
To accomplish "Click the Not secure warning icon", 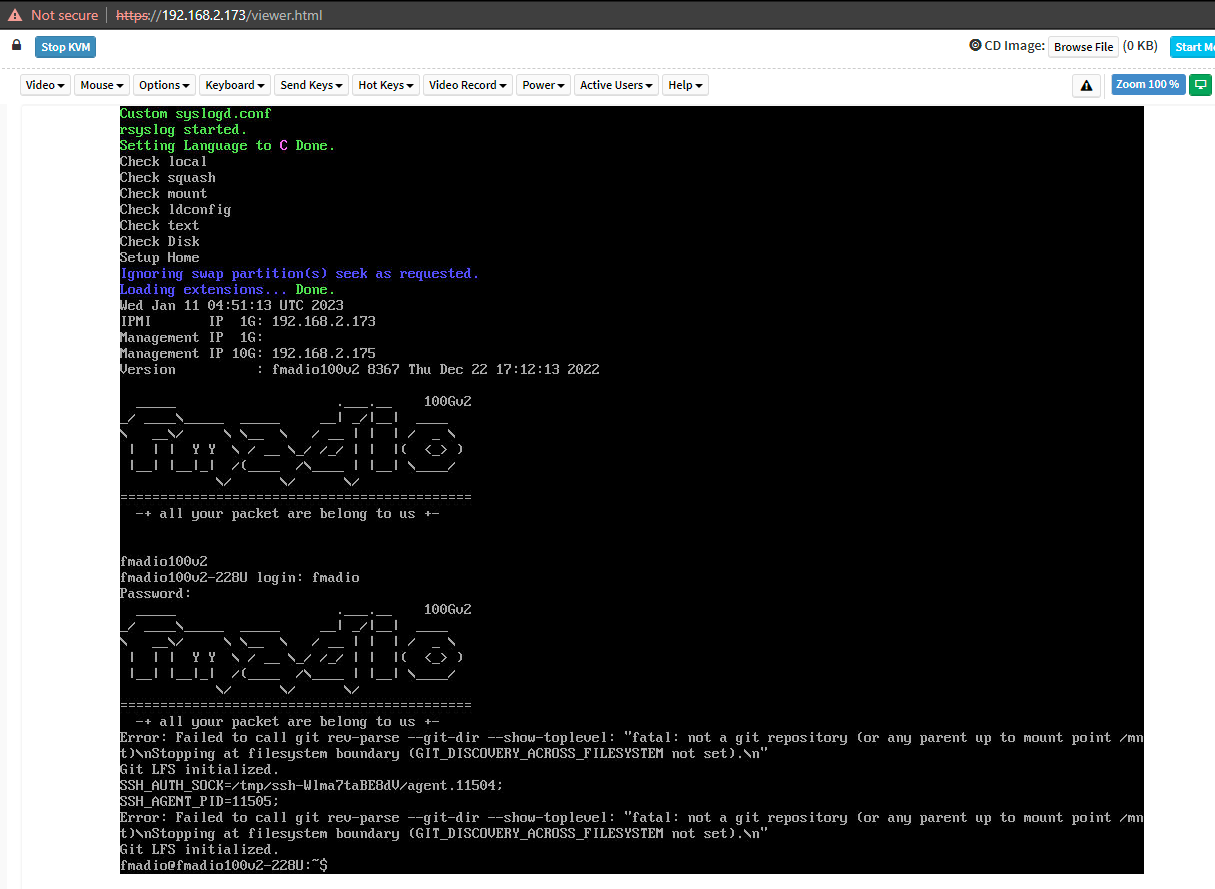I will (x=15, y=15).
